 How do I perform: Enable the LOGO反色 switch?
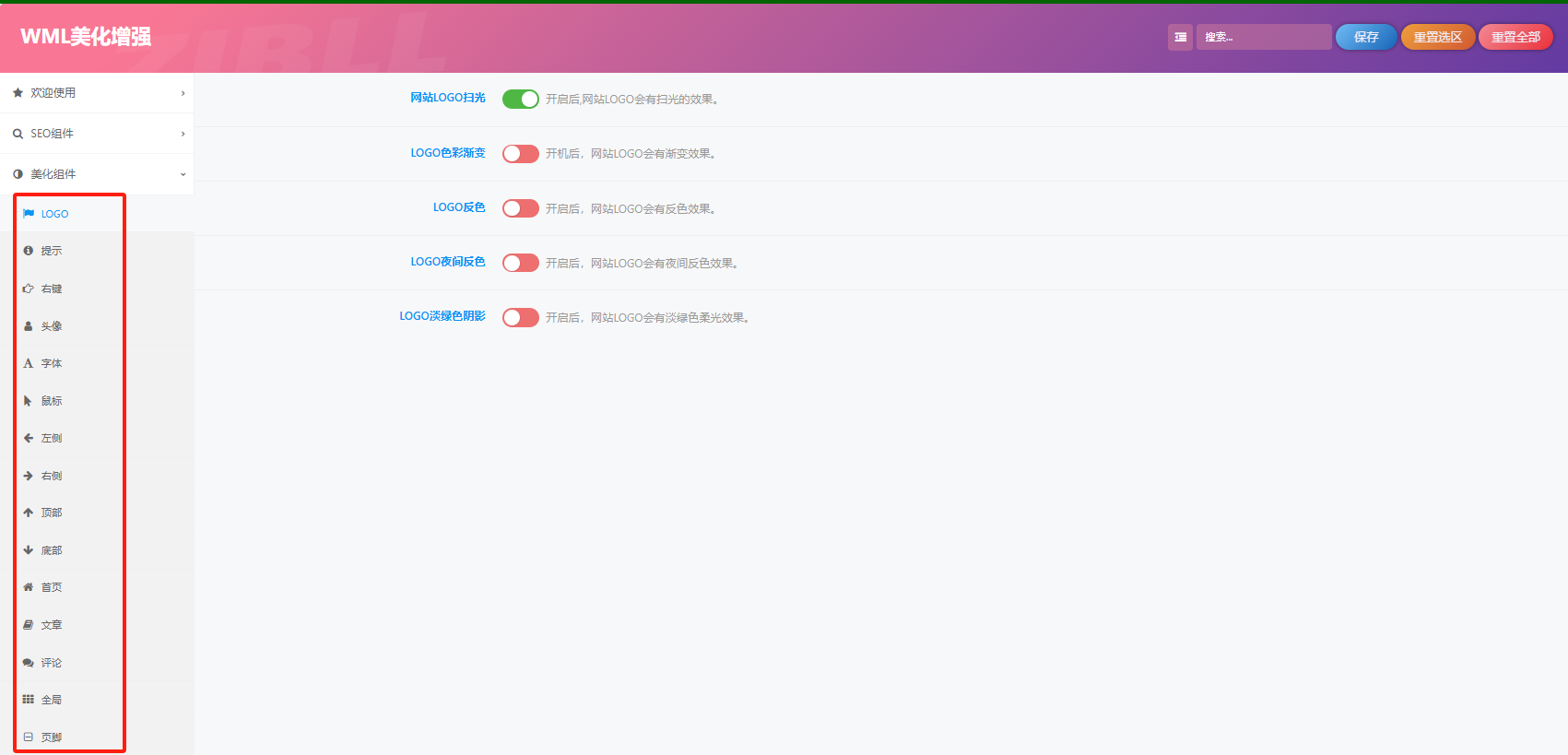(521, 208)
